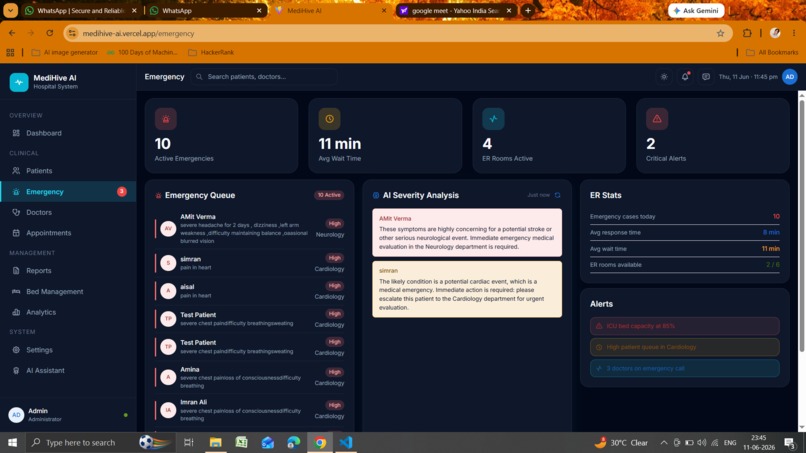Toggle the light/dark theme sun icon
This screenshot has width=806, height=453.
[664, 77]
